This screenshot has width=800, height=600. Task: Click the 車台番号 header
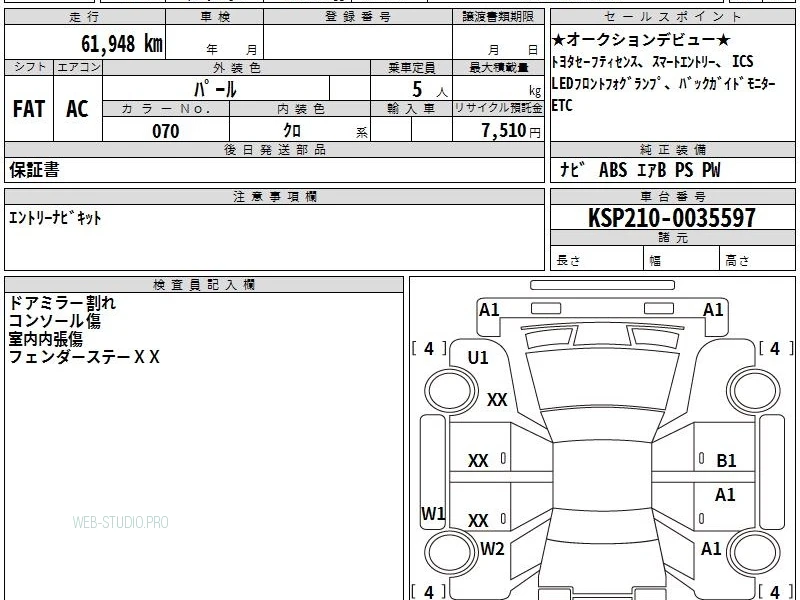(672, 196)
